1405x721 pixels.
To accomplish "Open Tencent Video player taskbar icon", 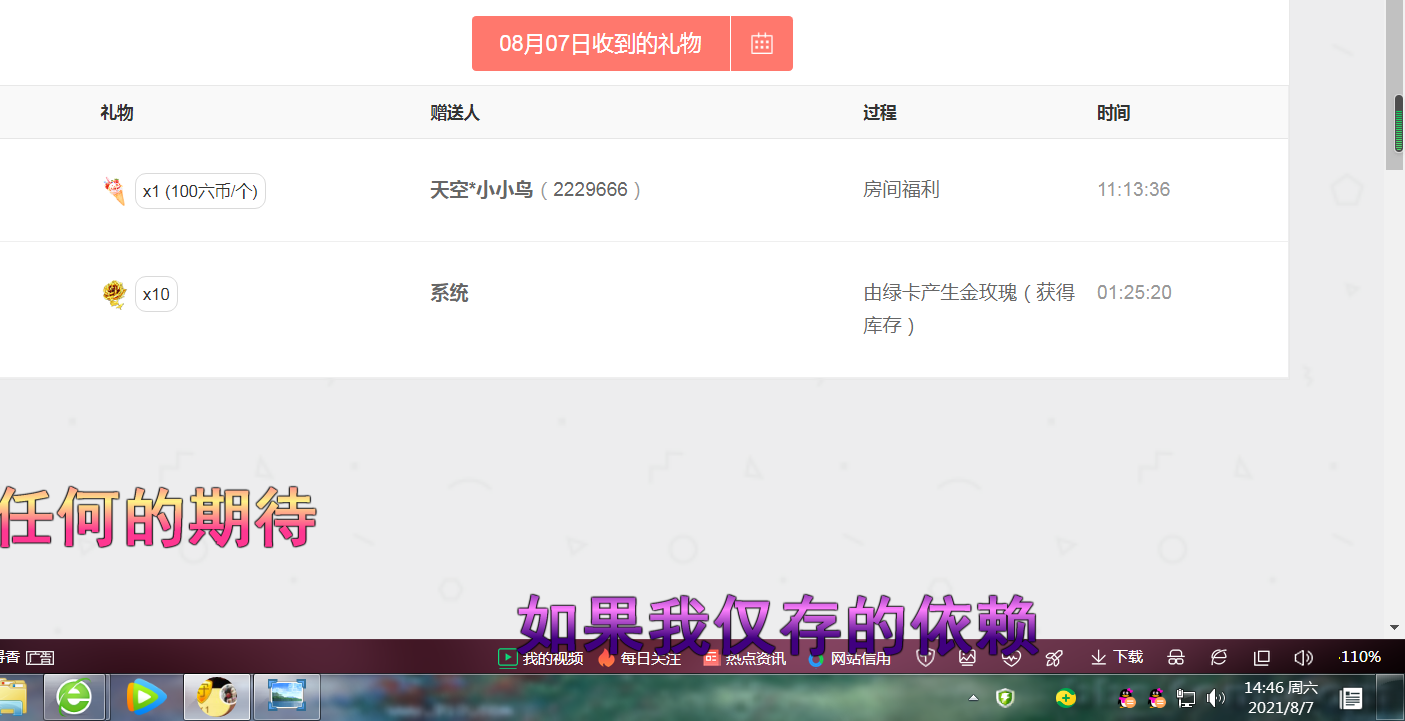I will tap(146, 697).
